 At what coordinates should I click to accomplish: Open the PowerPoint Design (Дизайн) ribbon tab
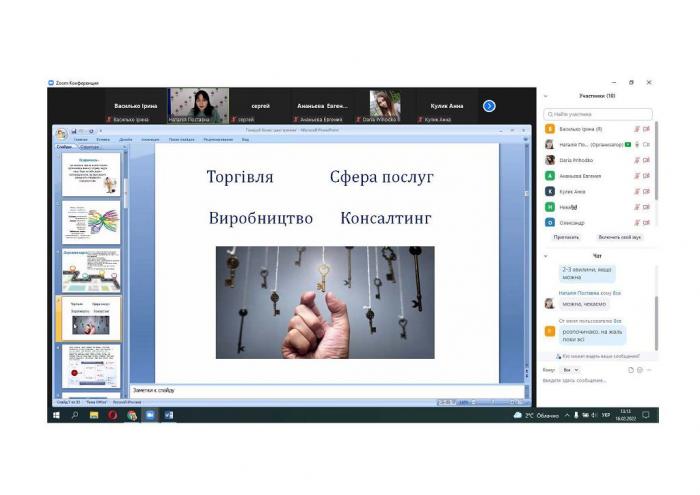126,140
